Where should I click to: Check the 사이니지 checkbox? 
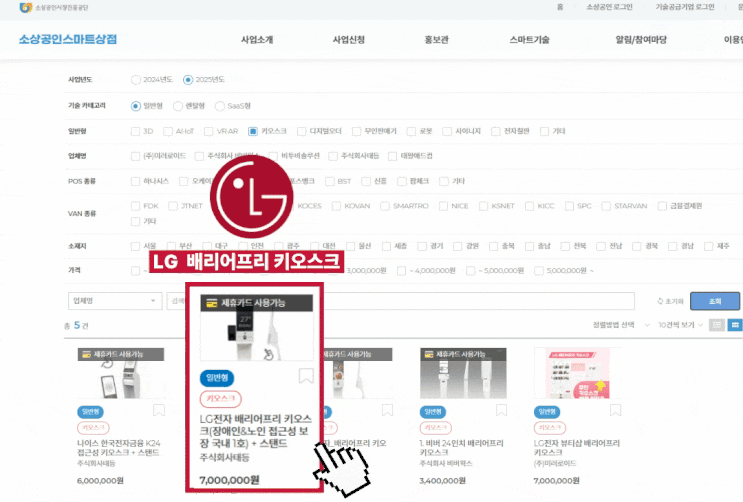coord(447,131)
